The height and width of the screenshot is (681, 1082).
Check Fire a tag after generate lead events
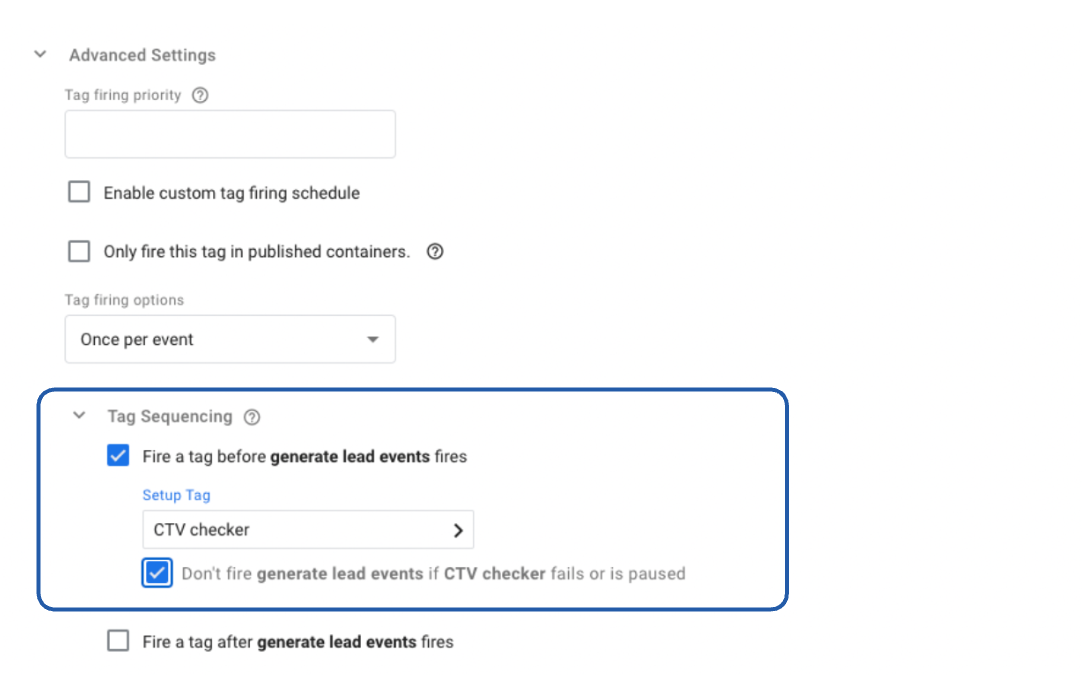pos(118,641)
